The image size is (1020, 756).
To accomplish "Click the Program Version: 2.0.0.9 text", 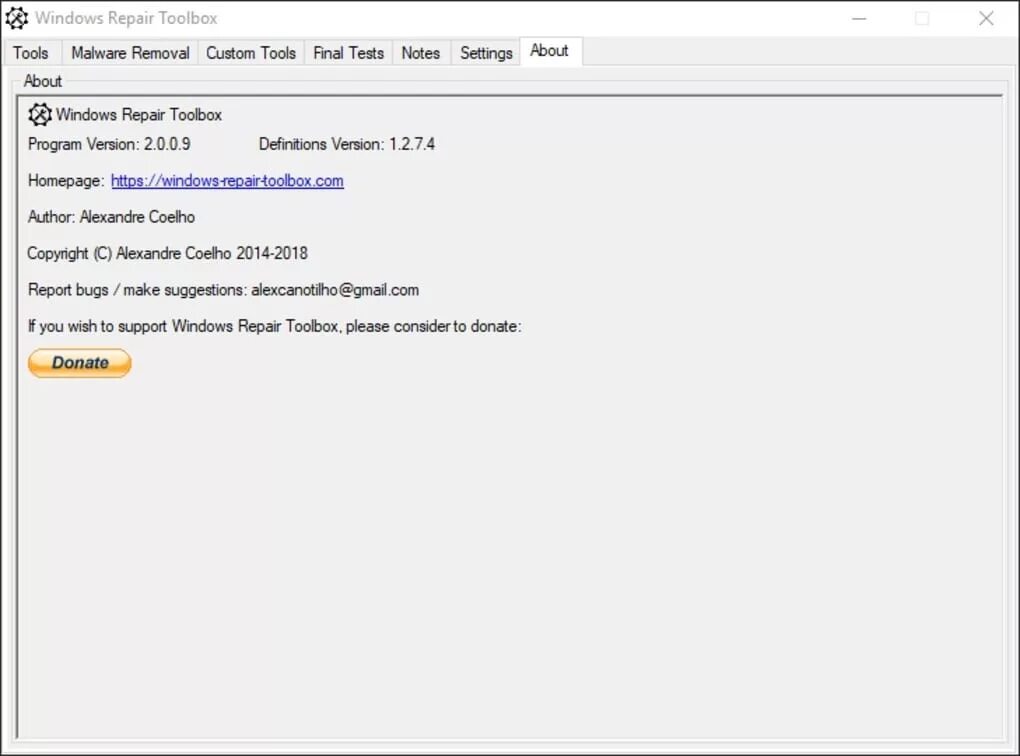I will 109,144.
